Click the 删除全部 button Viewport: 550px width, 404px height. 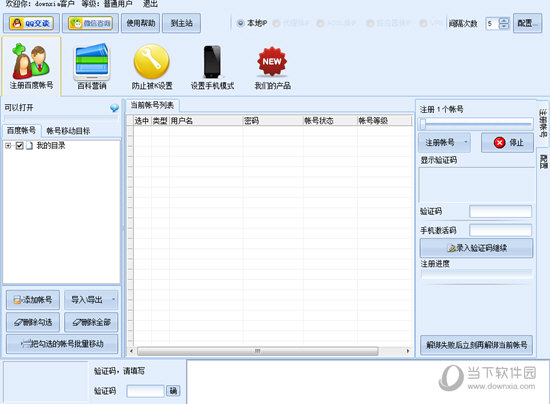pos(91,322)
